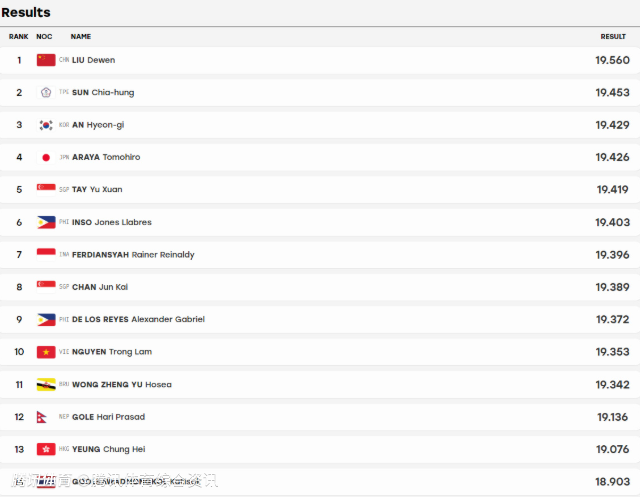Click the China flag icon

(46, 60)
